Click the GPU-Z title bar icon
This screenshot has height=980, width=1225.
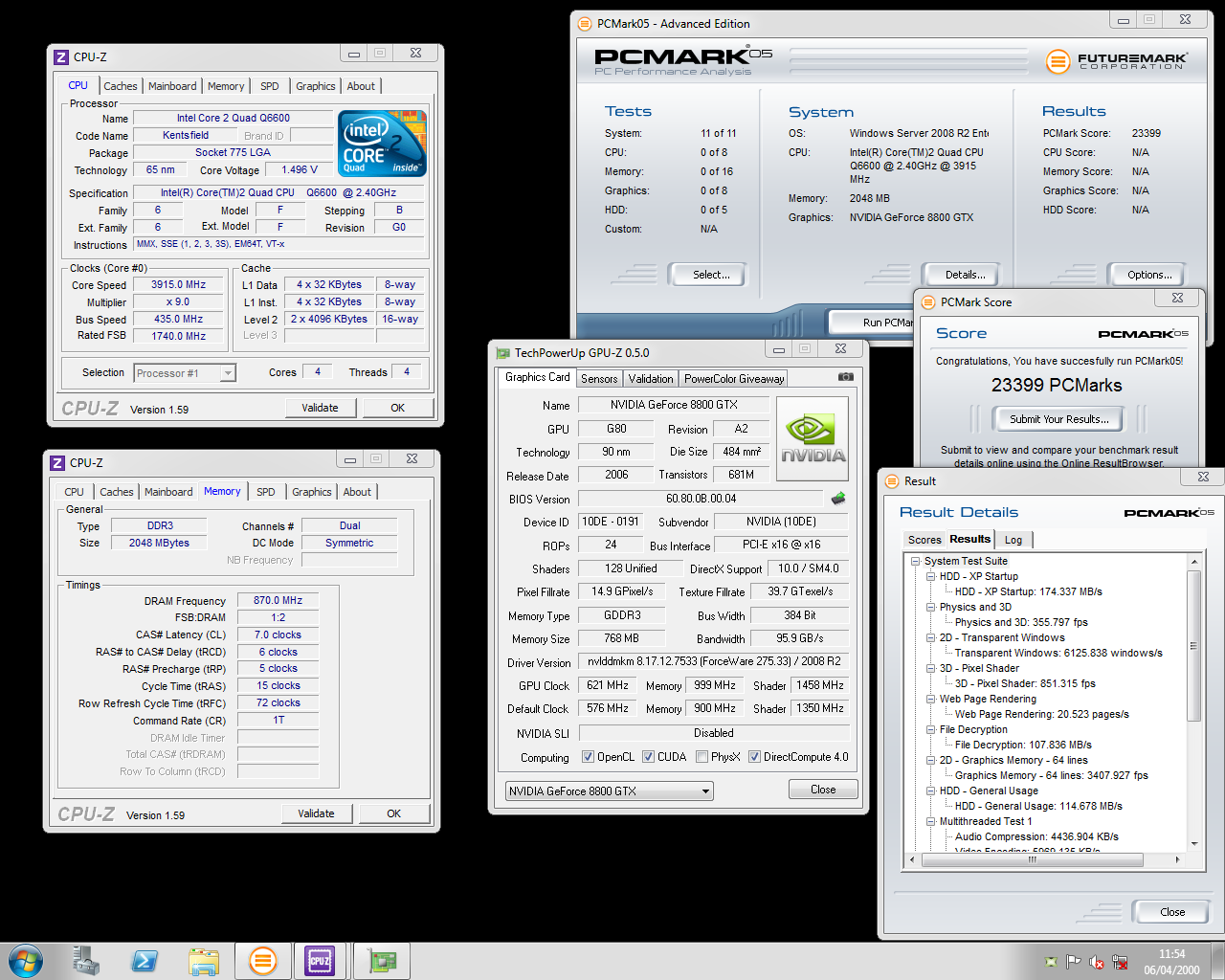[x=502, y=353]
